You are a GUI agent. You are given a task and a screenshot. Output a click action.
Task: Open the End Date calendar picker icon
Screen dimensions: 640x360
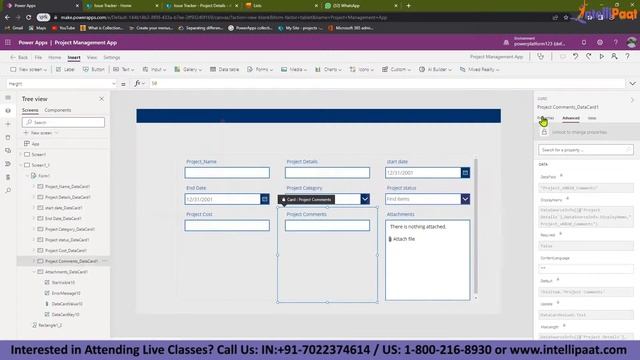pyautogui.click(x=264, y=199)
